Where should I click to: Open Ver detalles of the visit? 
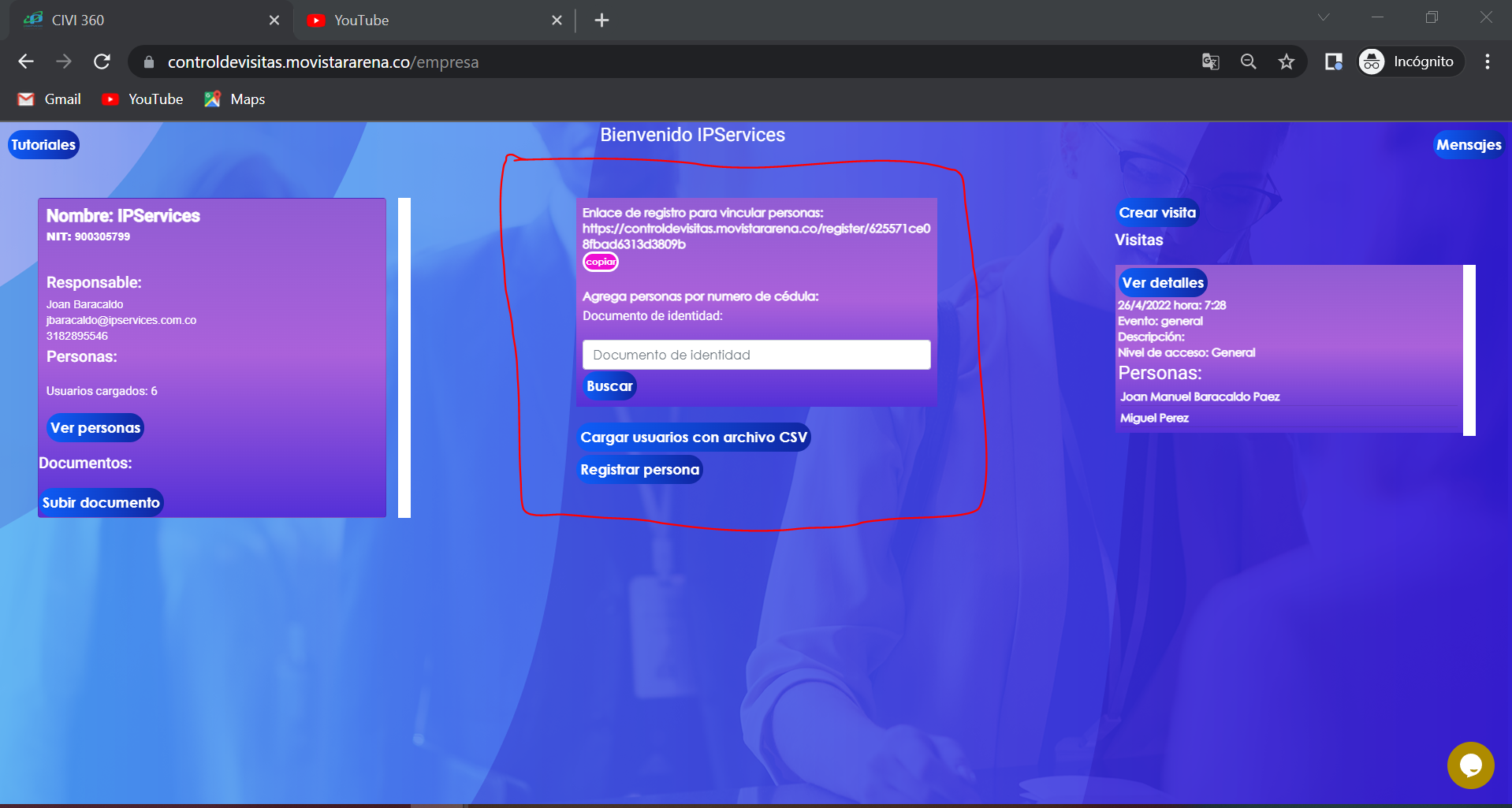[x=1163, y=283]
